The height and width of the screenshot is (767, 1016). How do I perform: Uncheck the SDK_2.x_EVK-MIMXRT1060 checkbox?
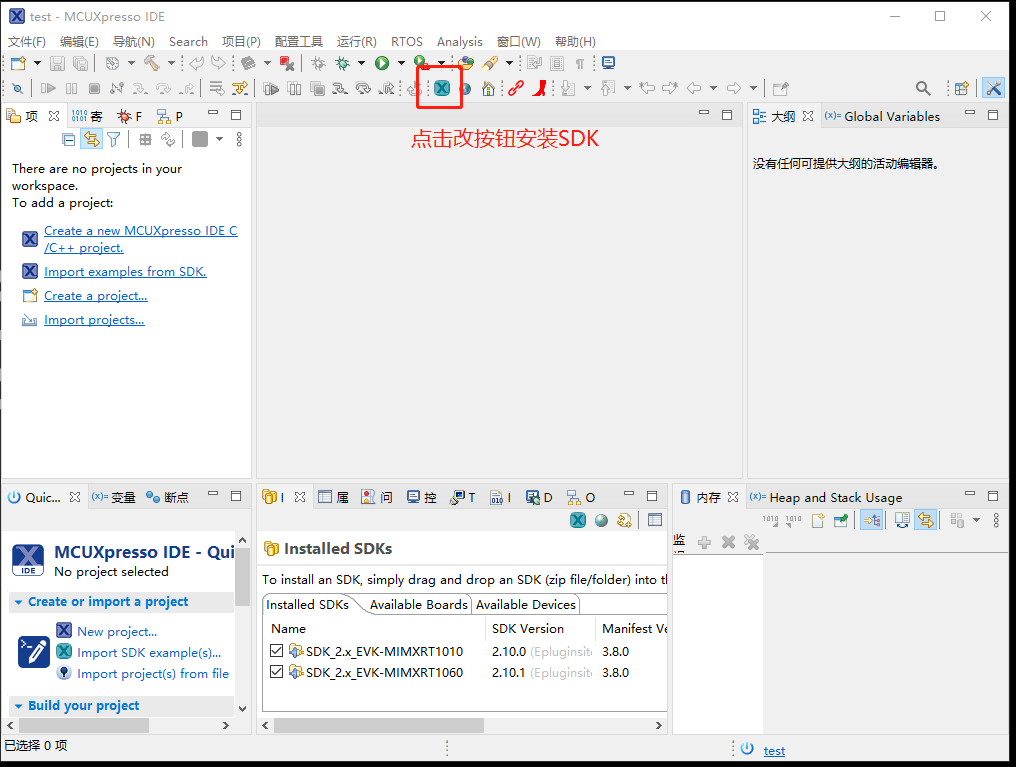(277, 672)
